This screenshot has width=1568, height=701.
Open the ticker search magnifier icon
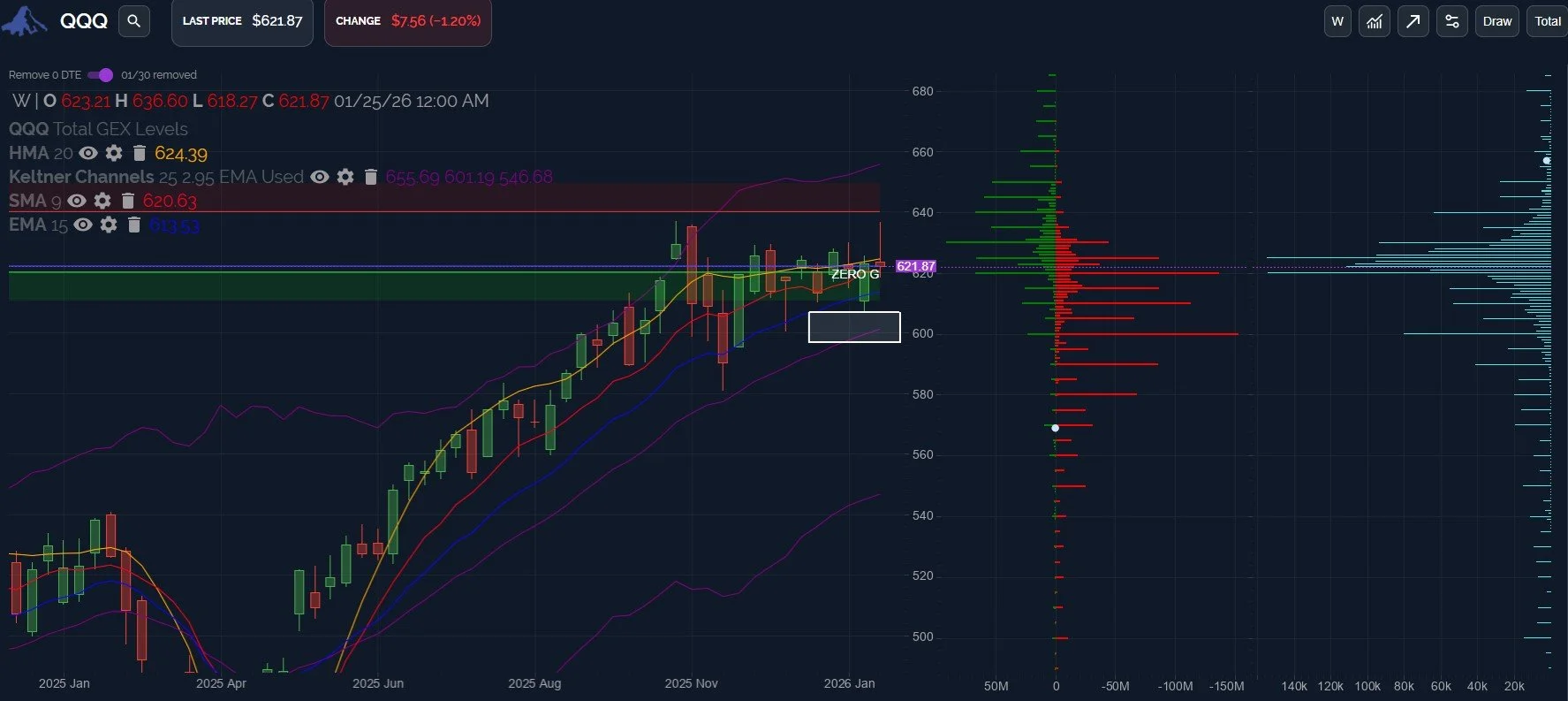click(x=133, y=21)
